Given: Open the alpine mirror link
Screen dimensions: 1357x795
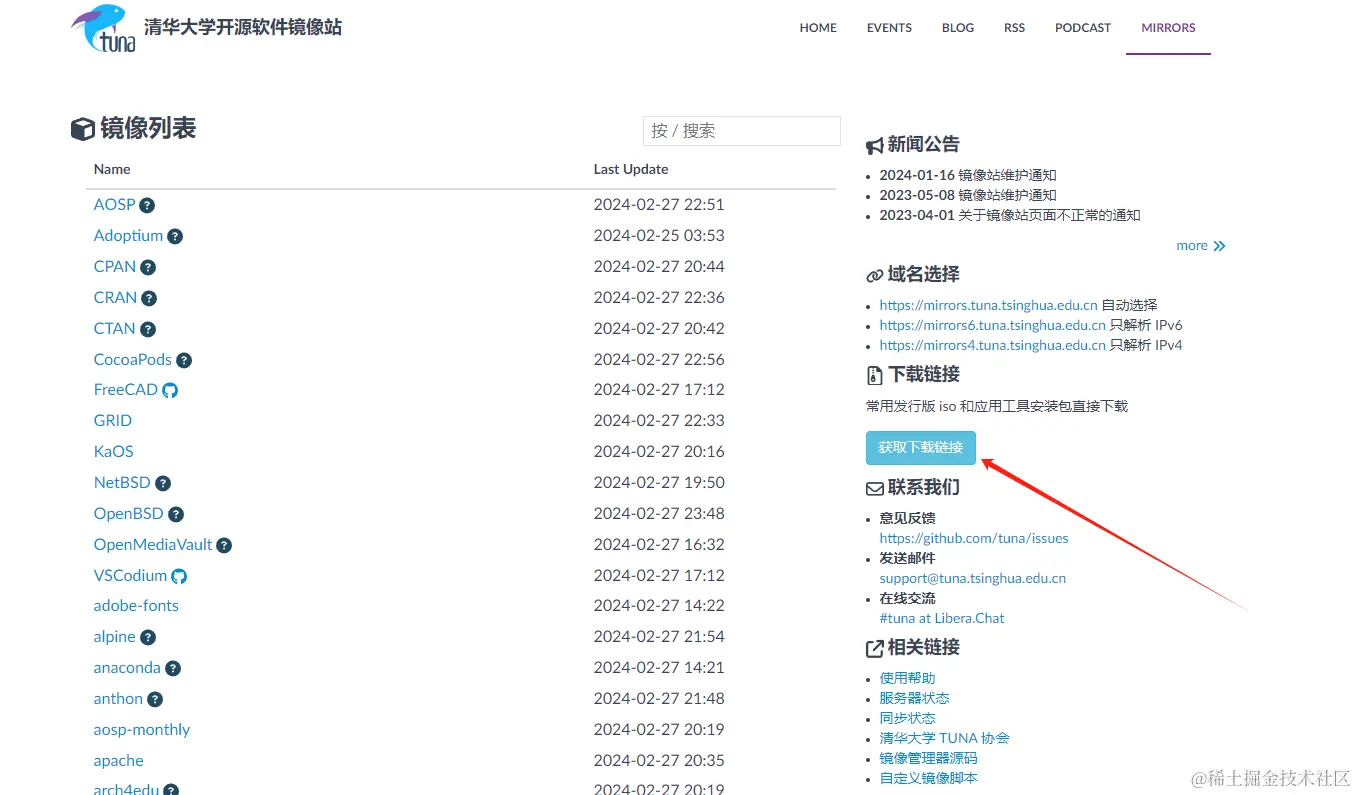Looking at the screenshot, I should pos(115,637).
